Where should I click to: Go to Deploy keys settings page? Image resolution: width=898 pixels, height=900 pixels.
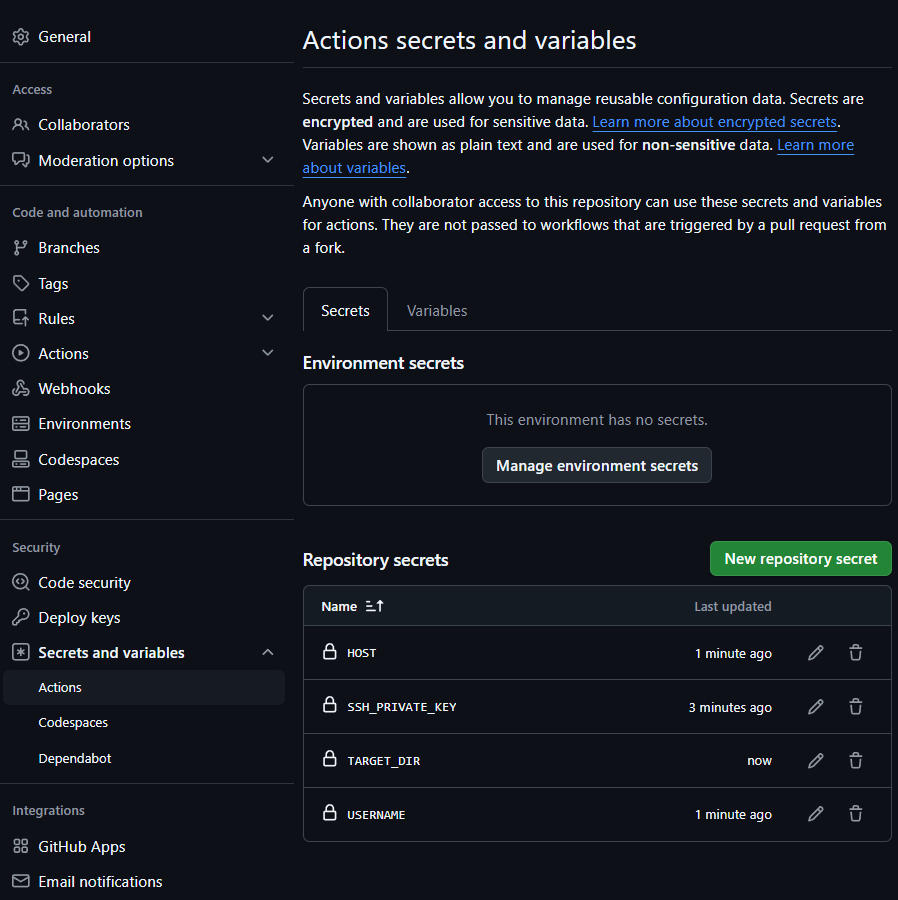tap(79, 618)
